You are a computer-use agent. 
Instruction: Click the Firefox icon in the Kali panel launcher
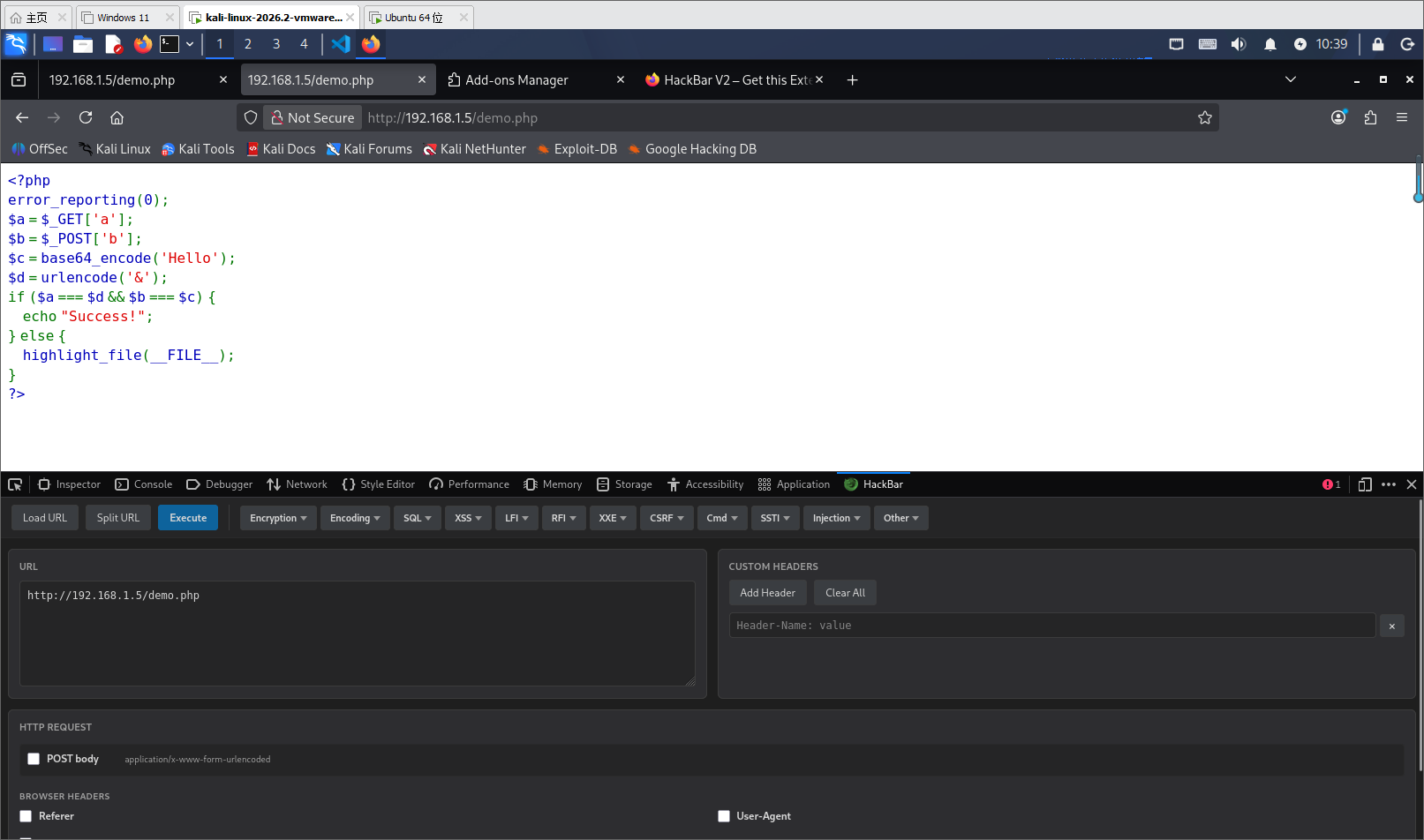pyautogui.click(x=142, y=44)
